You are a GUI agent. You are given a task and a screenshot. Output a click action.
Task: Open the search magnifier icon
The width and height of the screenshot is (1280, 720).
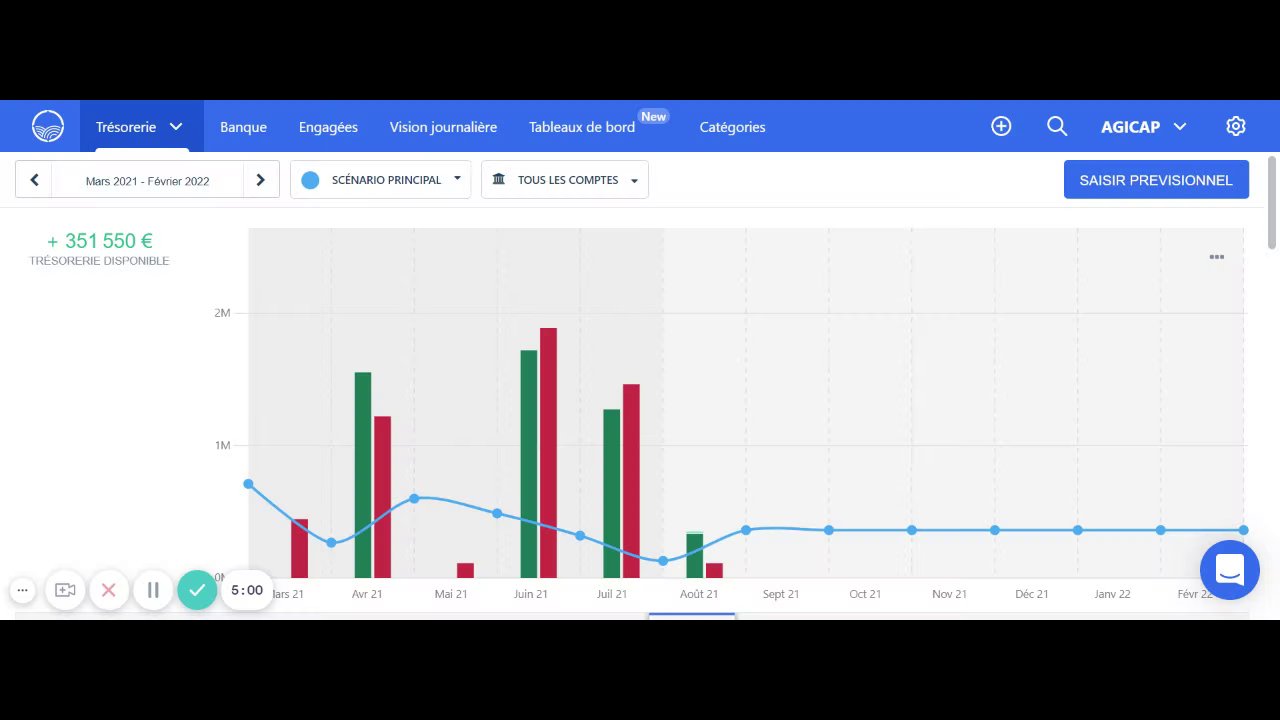coord(1057,126)
